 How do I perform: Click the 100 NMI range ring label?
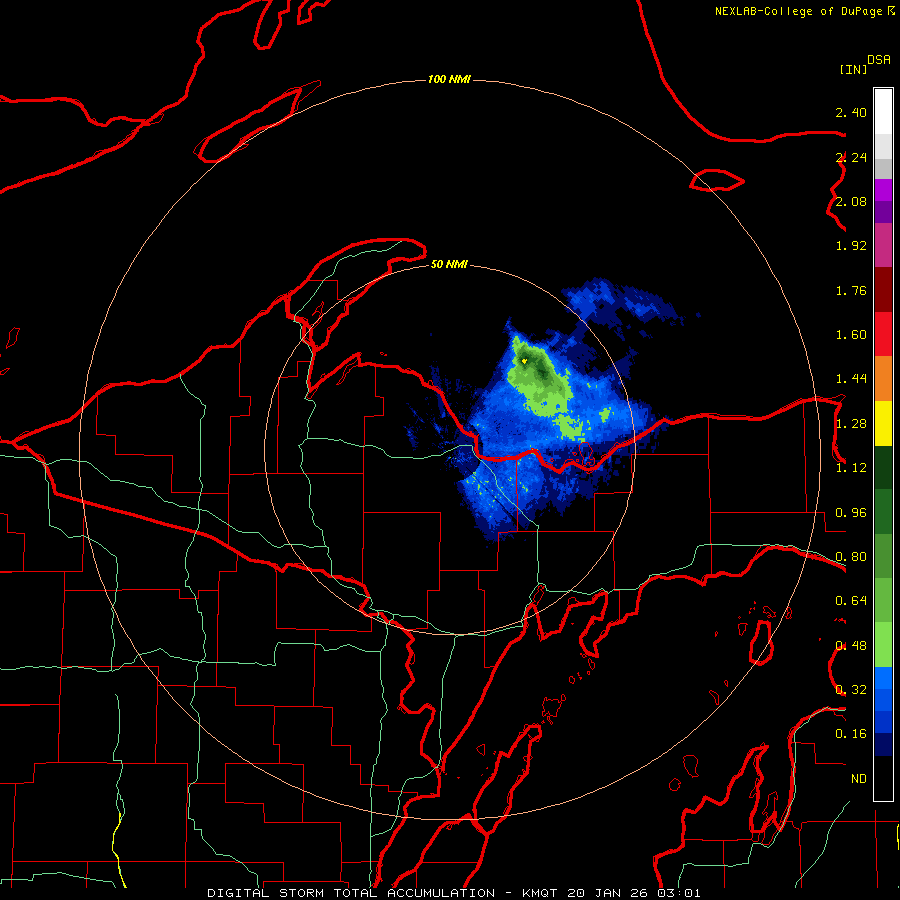[x=449, y=79]
